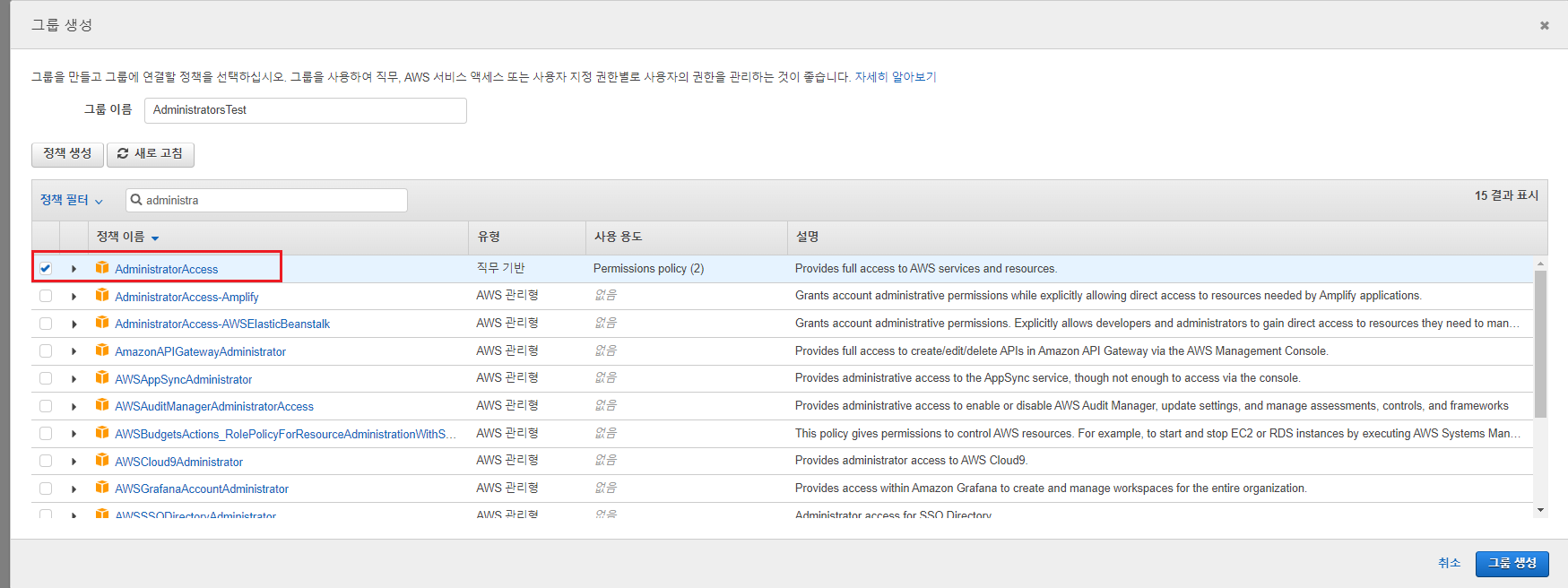Click the 정책 생성 button
The height and width of the screenshot is (588, 1568).
(x=67, y=154)
